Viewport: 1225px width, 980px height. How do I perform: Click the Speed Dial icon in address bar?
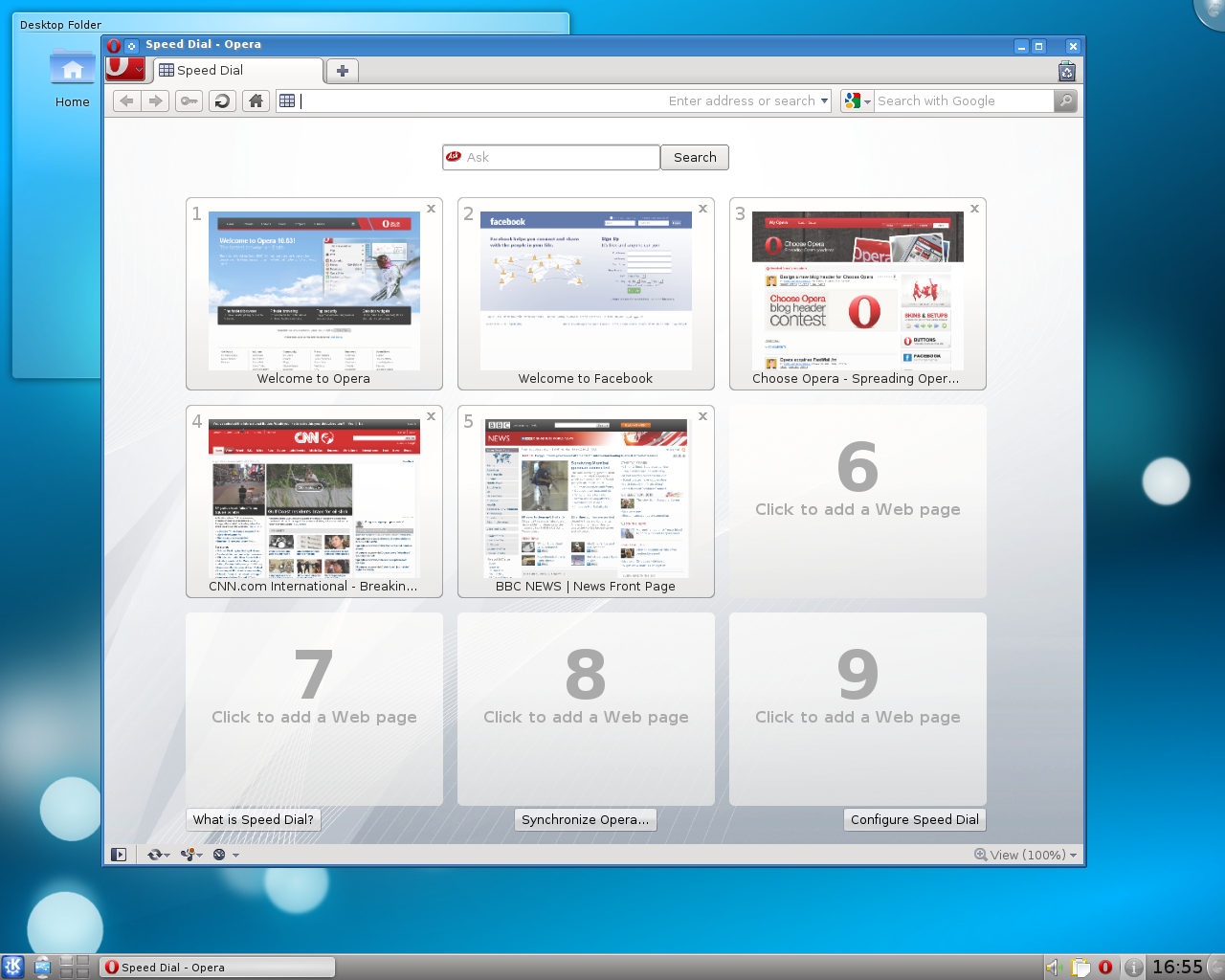(x=287, y=100)
